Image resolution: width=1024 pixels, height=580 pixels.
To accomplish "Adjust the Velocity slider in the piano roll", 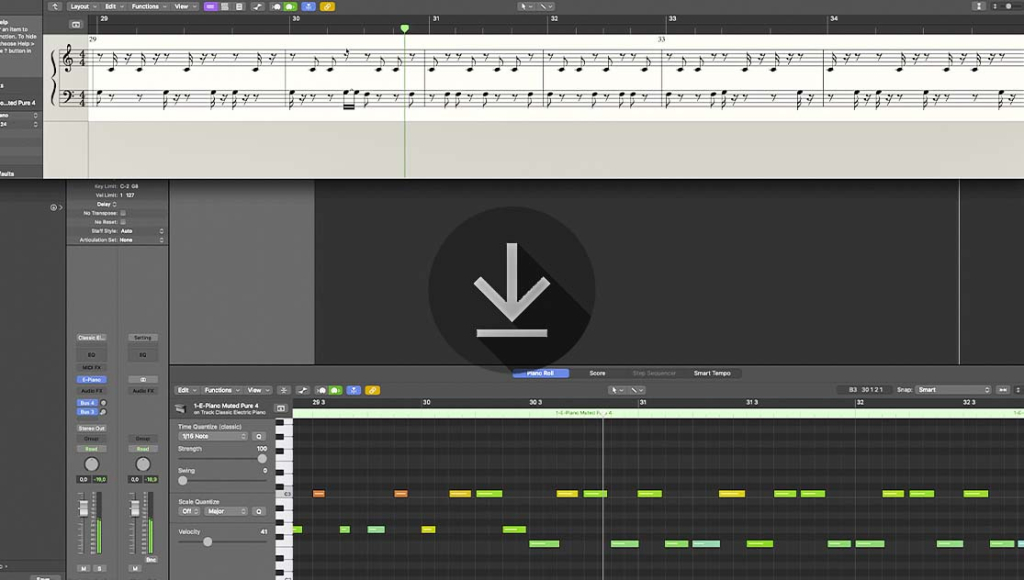I will [x=207, y=541].
